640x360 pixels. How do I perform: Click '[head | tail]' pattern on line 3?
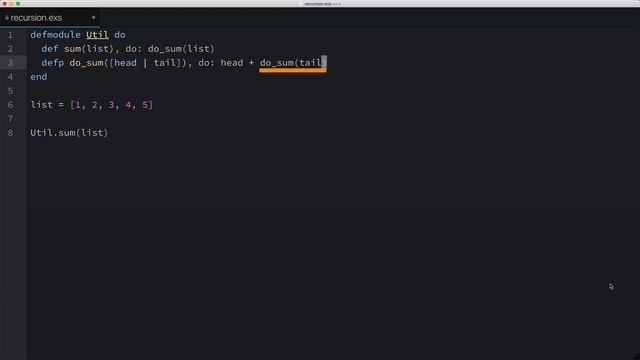(x=145, y=63)
